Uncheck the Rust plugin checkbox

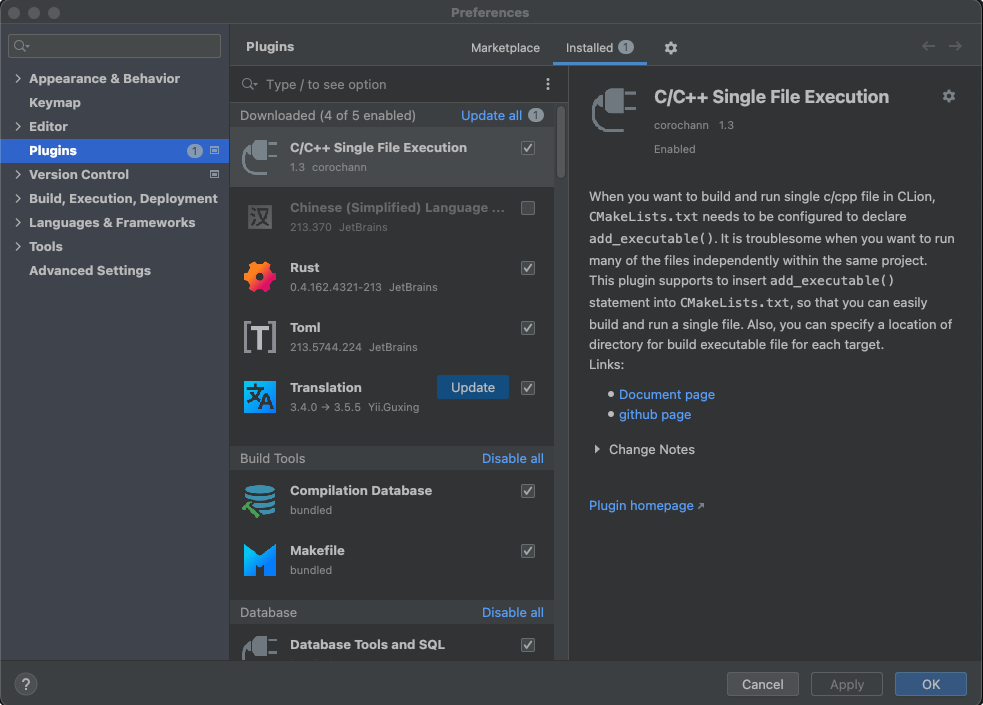(x=528, y=268)
